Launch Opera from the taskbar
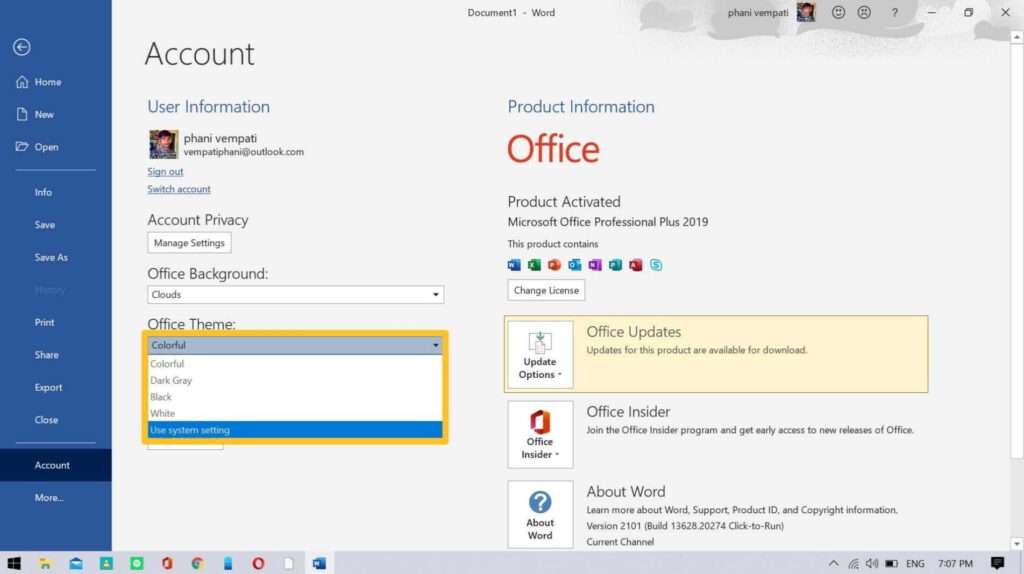 tap(258, 563)
